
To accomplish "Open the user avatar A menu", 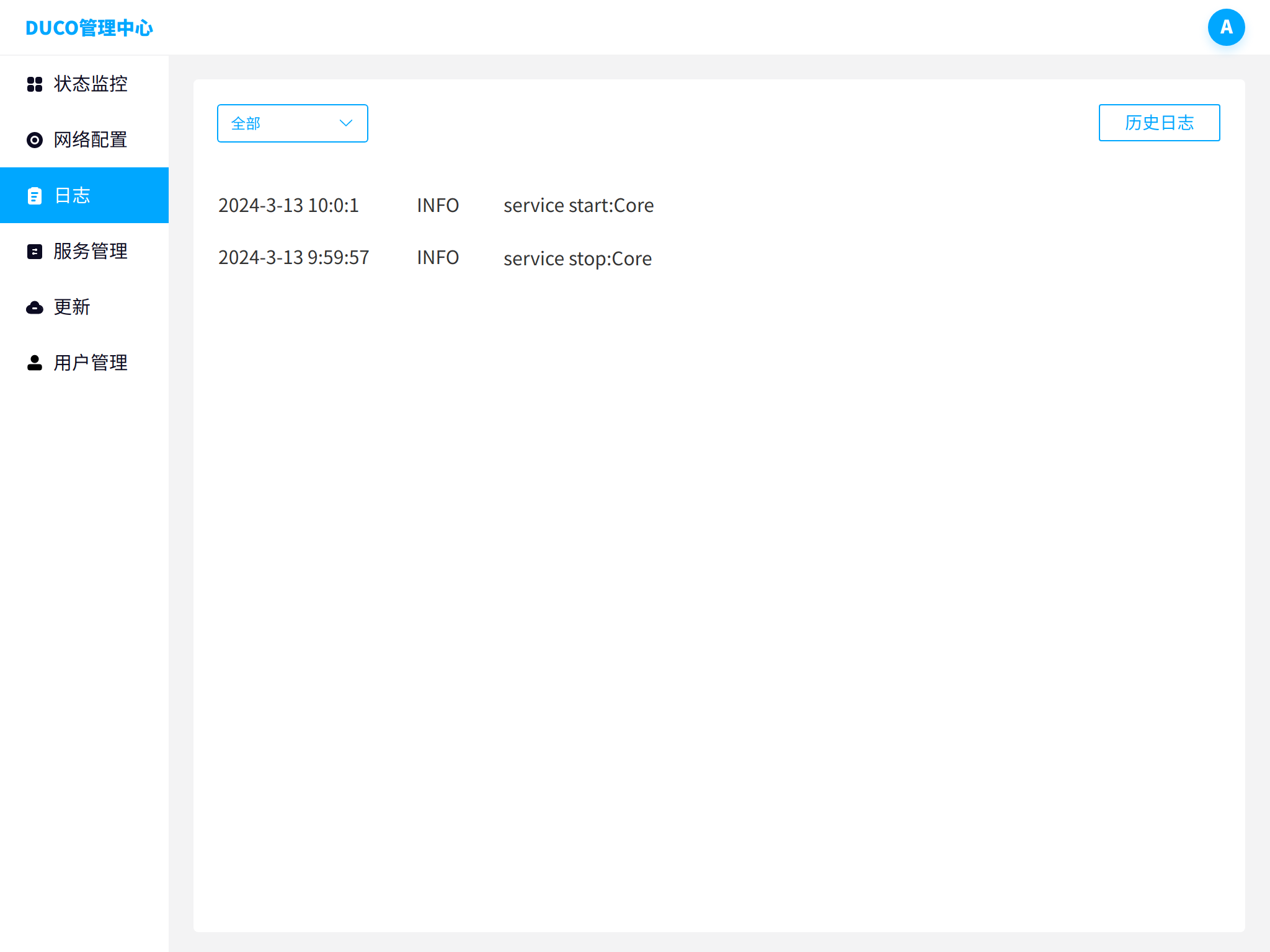I will pyautogui.click(x=1226, y=27).
